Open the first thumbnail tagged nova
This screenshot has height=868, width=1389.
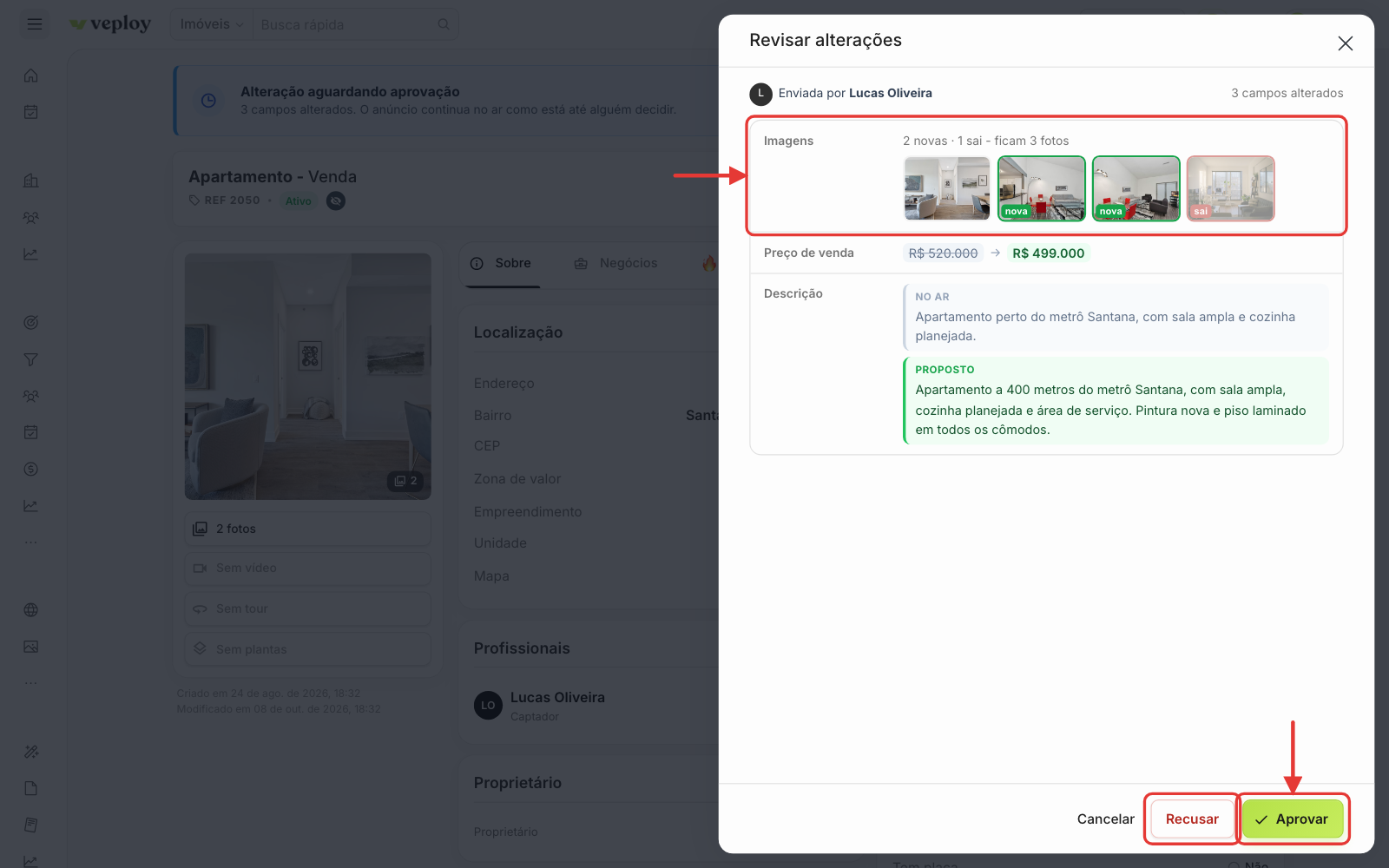click(x=1041, y=188)
